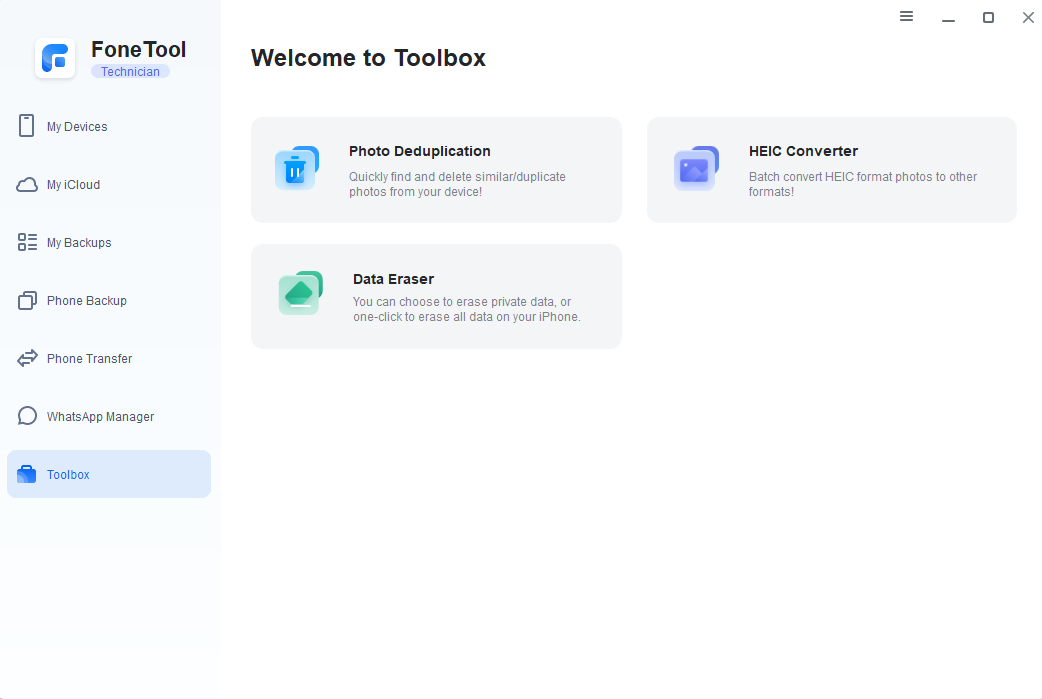Select Phone Transfer in the sidebar
The width and height of the screenshot is (1042, 699).
88,358
